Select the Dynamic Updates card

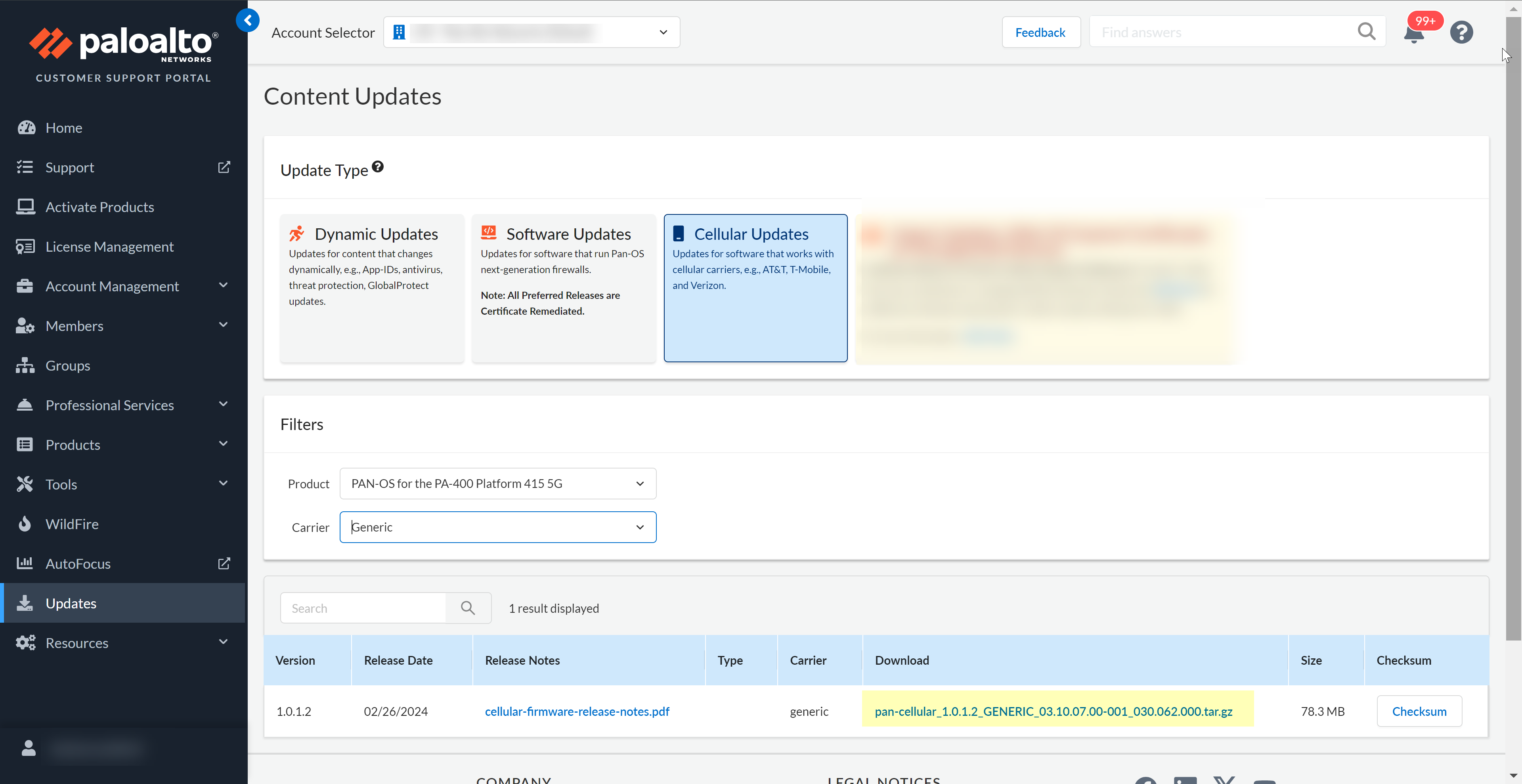coord(372,288)
